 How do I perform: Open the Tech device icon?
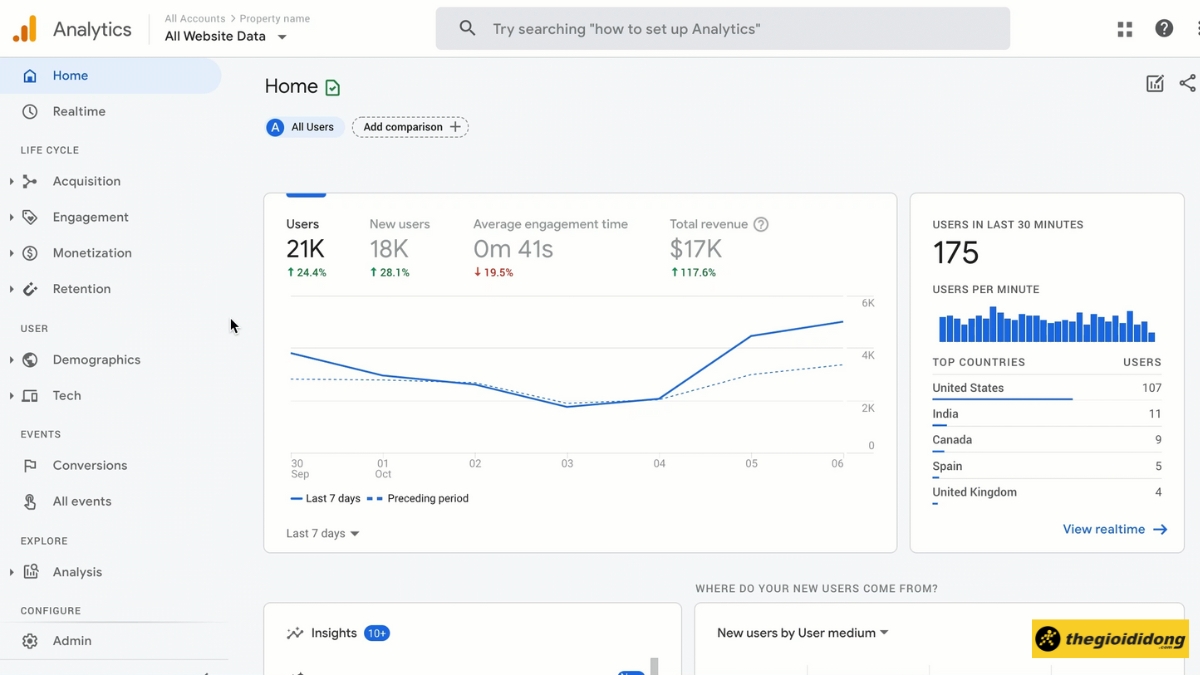click(29, 395)
